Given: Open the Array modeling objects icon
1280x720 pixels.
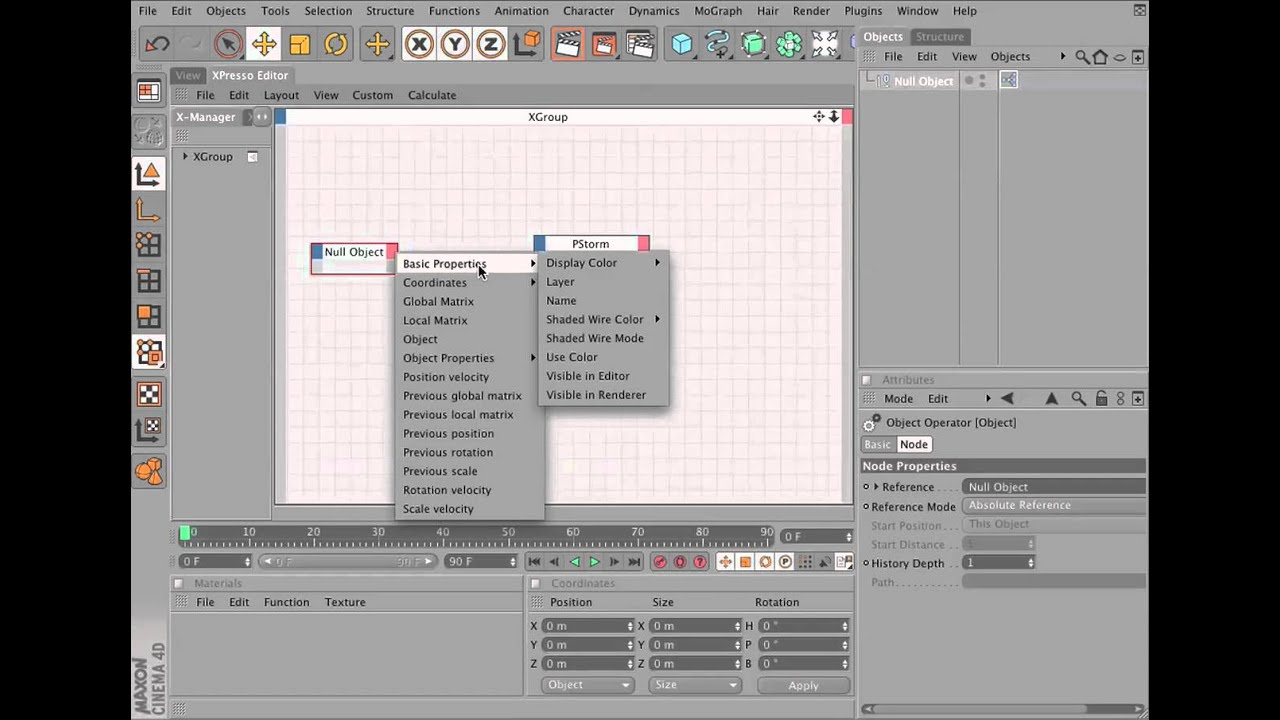Looking at the screenshot, I should click(x=790, y=44).
